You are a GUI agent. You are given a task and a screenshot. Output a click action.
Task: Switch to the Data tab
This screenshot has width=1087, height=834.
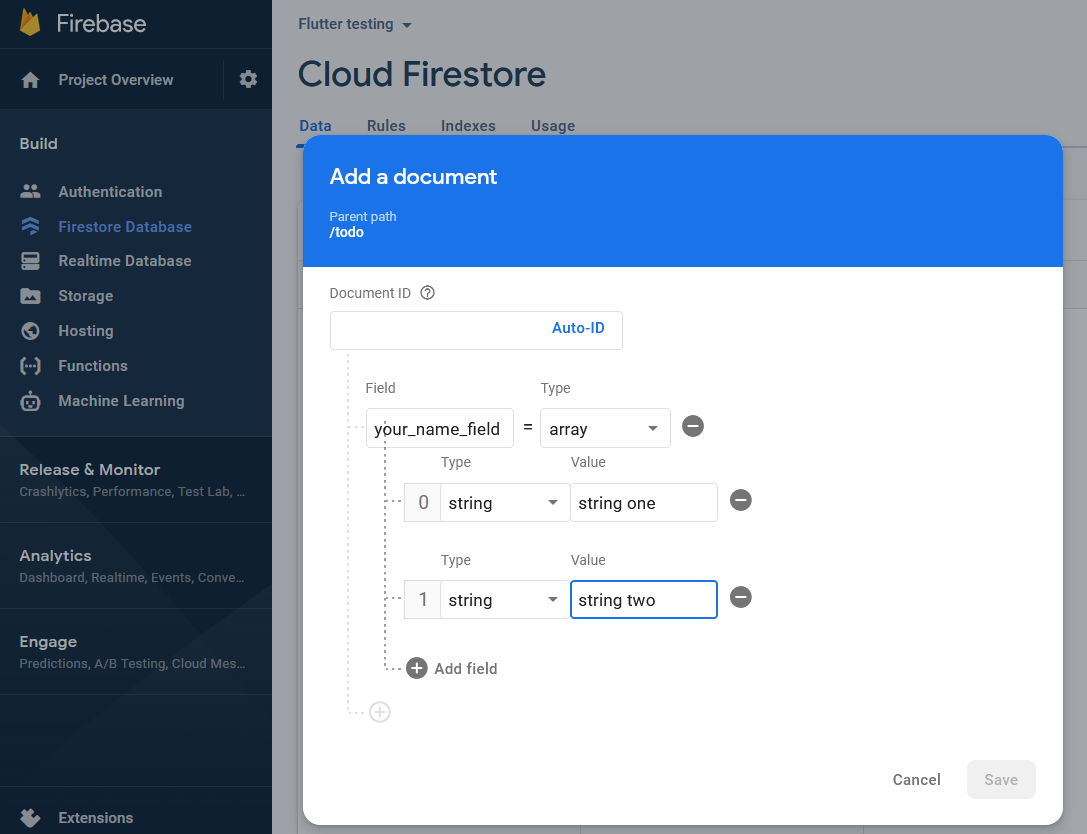pyautogui.click(x=315, y=126)
